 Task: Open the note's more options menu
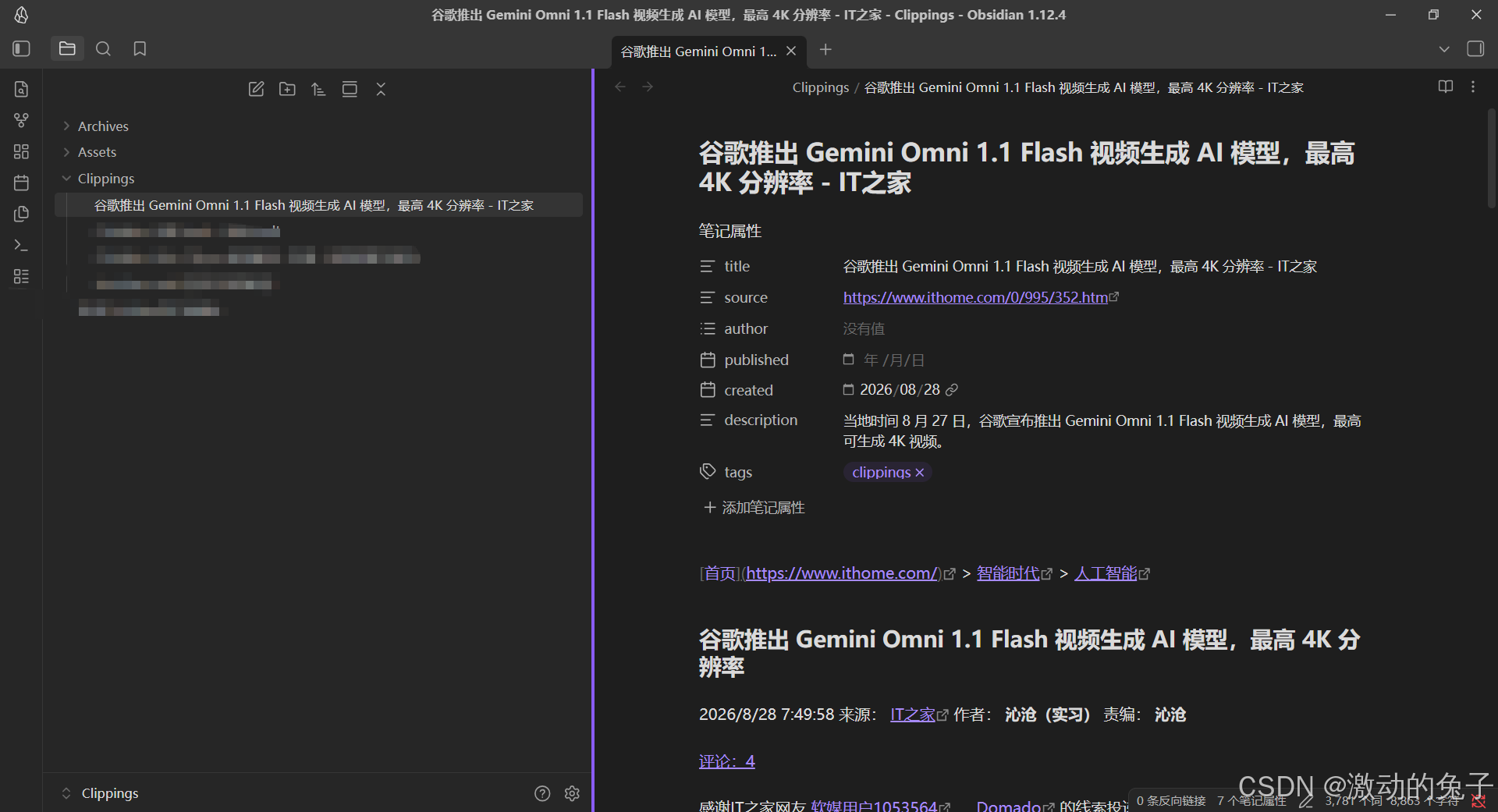1473,87
